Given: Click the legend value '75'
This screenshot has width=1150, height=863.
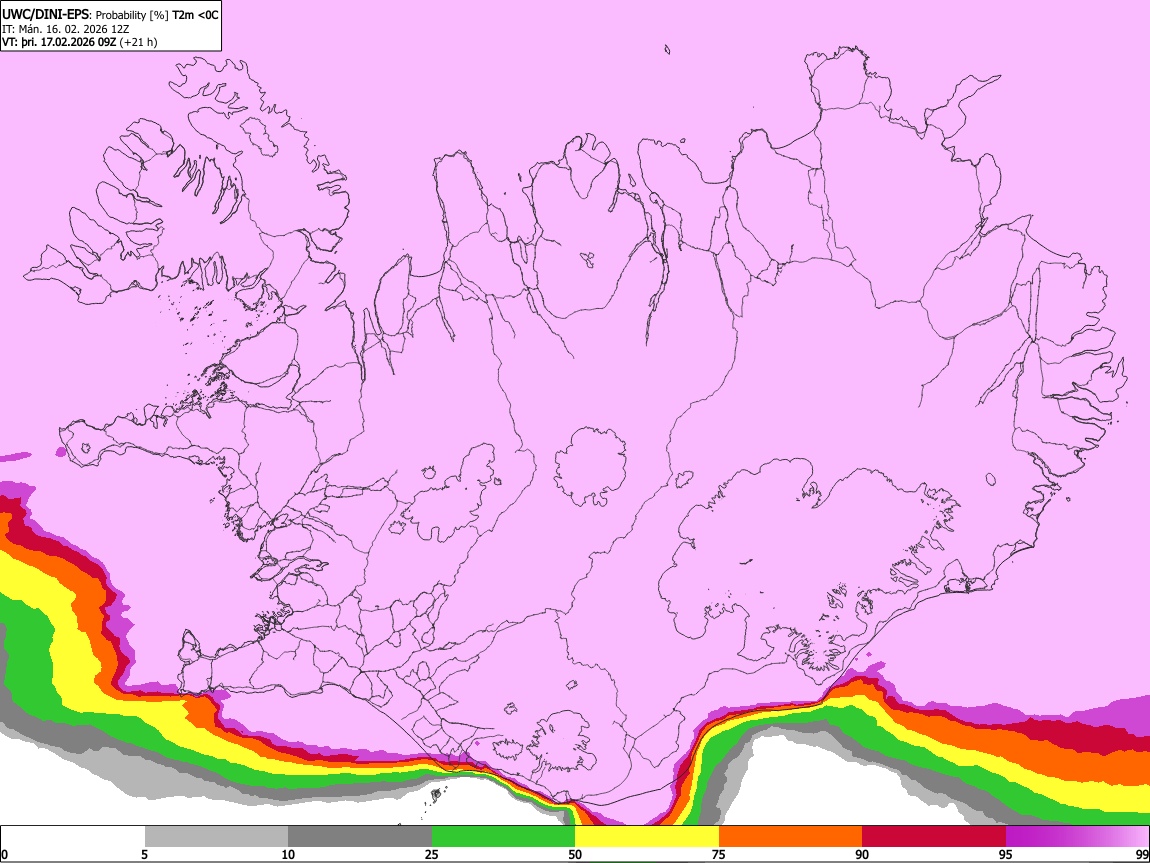Looking at the screenshot, I should [x=719, y=855].
